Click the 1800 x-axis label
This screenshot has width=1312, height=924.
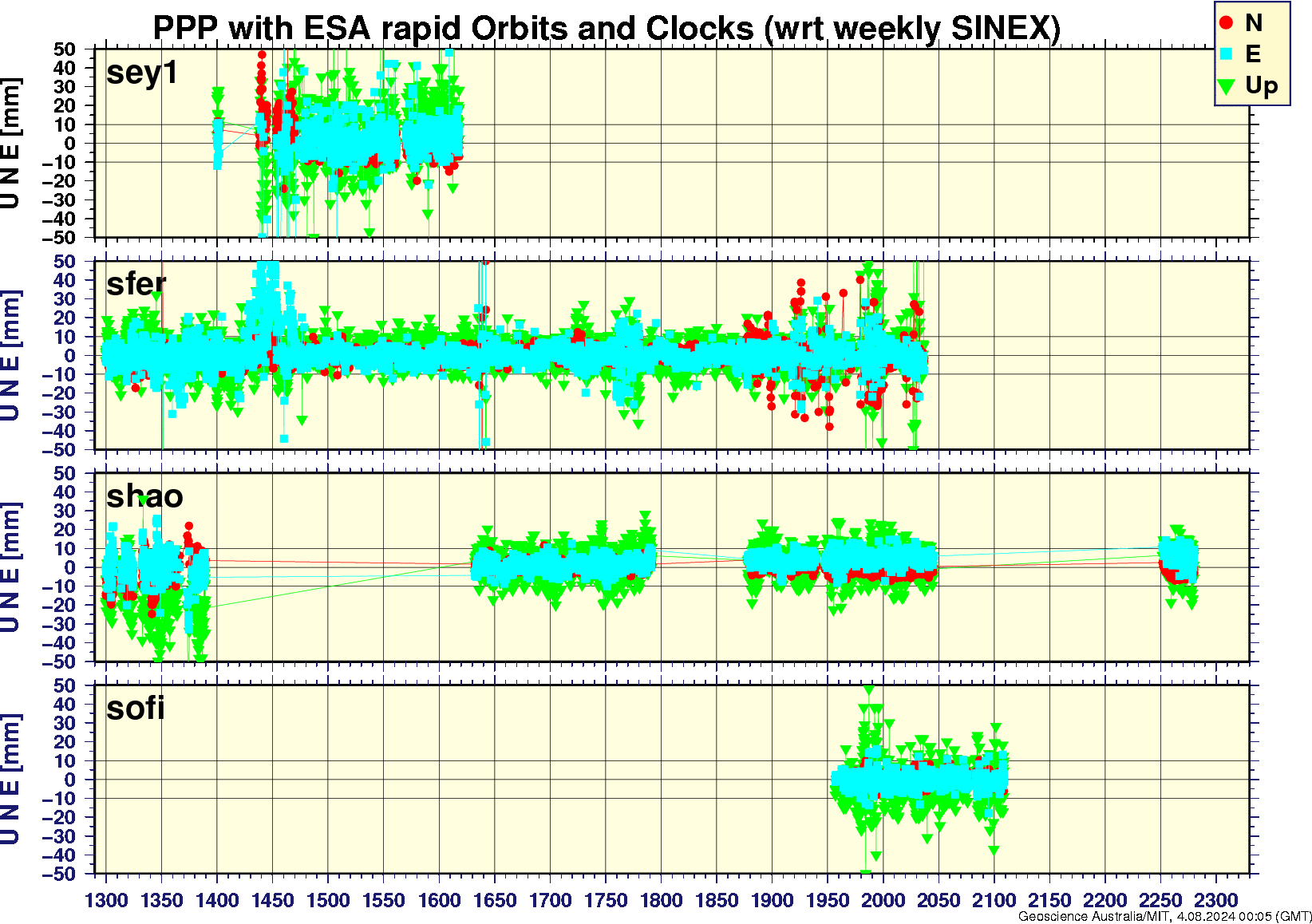[x=661, y=900]
